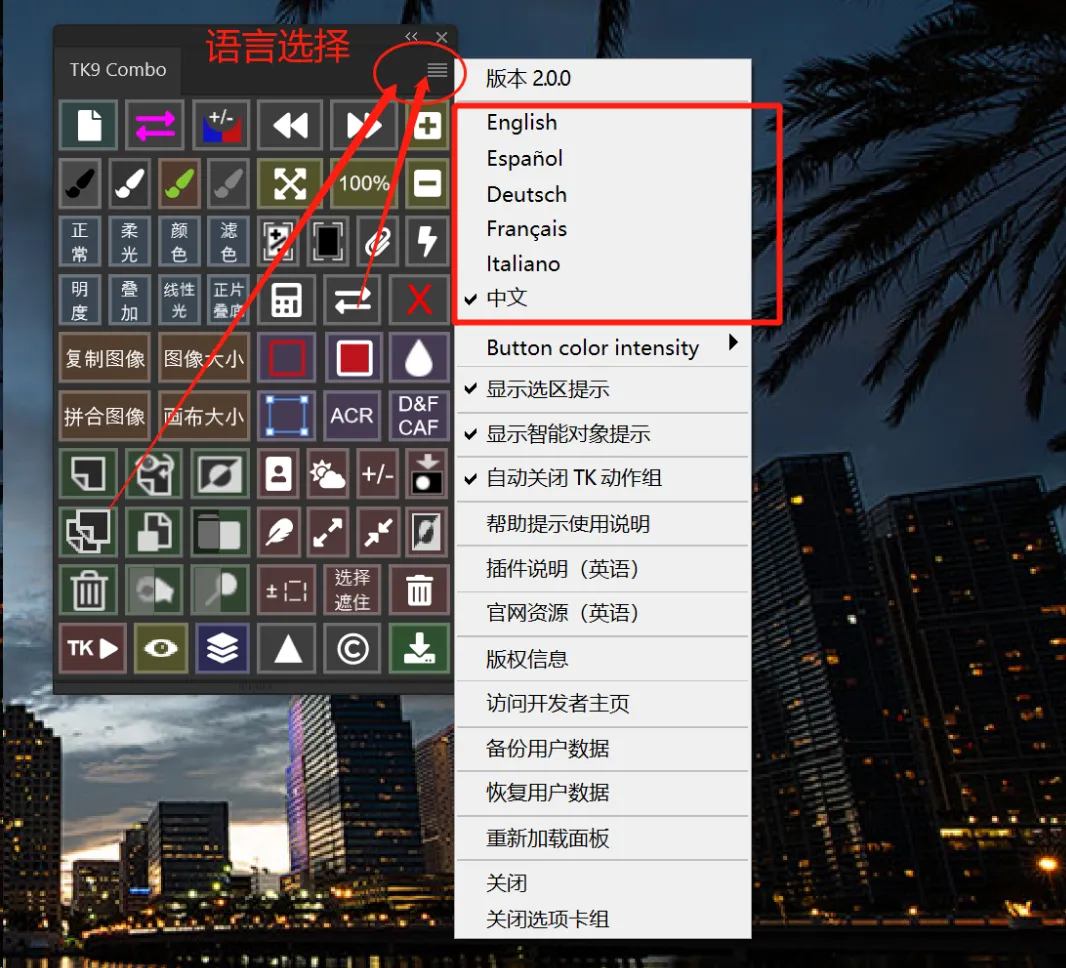Image resolution: width=1066 pixels, height=968 pixels.
Task: Open the panel hamburger menu
Action: [x=435, y=70]
